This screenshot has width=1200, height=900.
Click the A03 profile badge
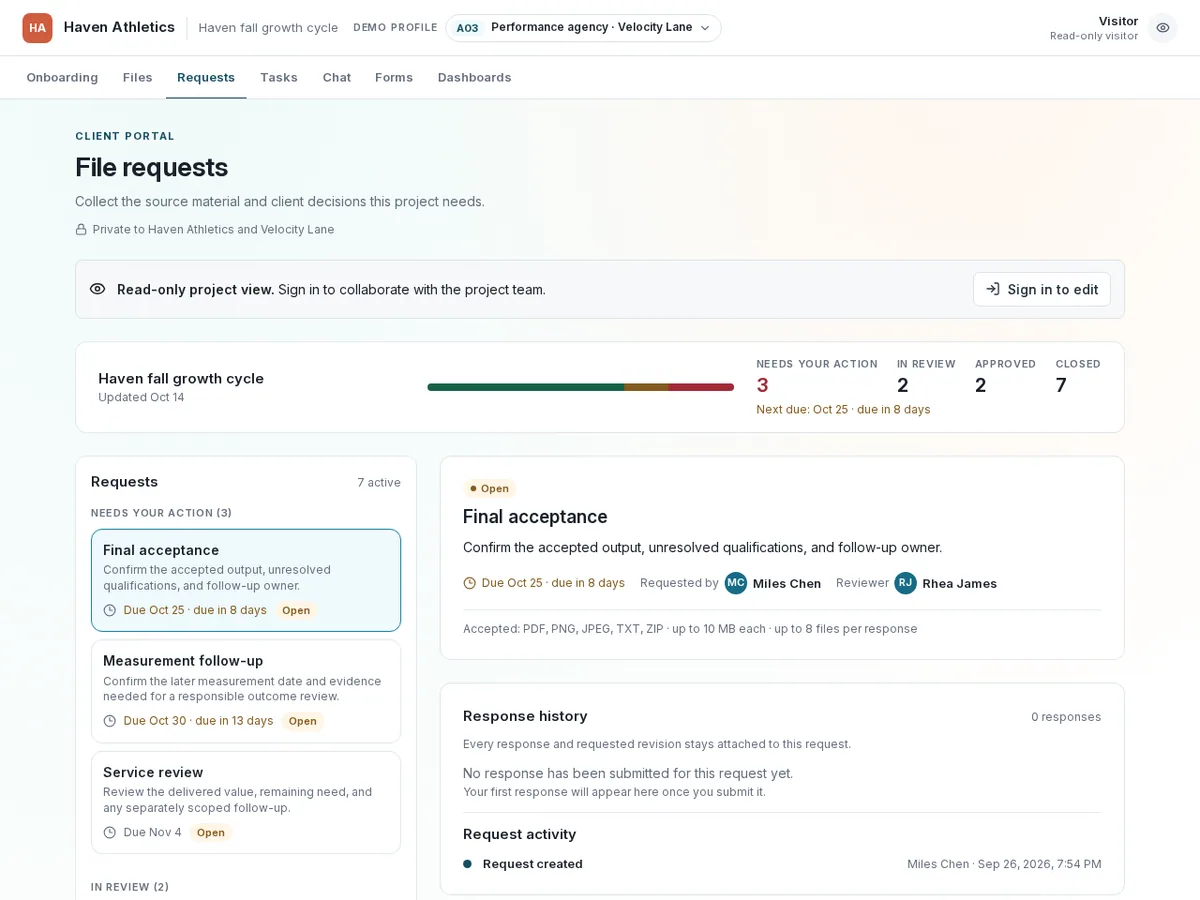[x=467, y=28]
